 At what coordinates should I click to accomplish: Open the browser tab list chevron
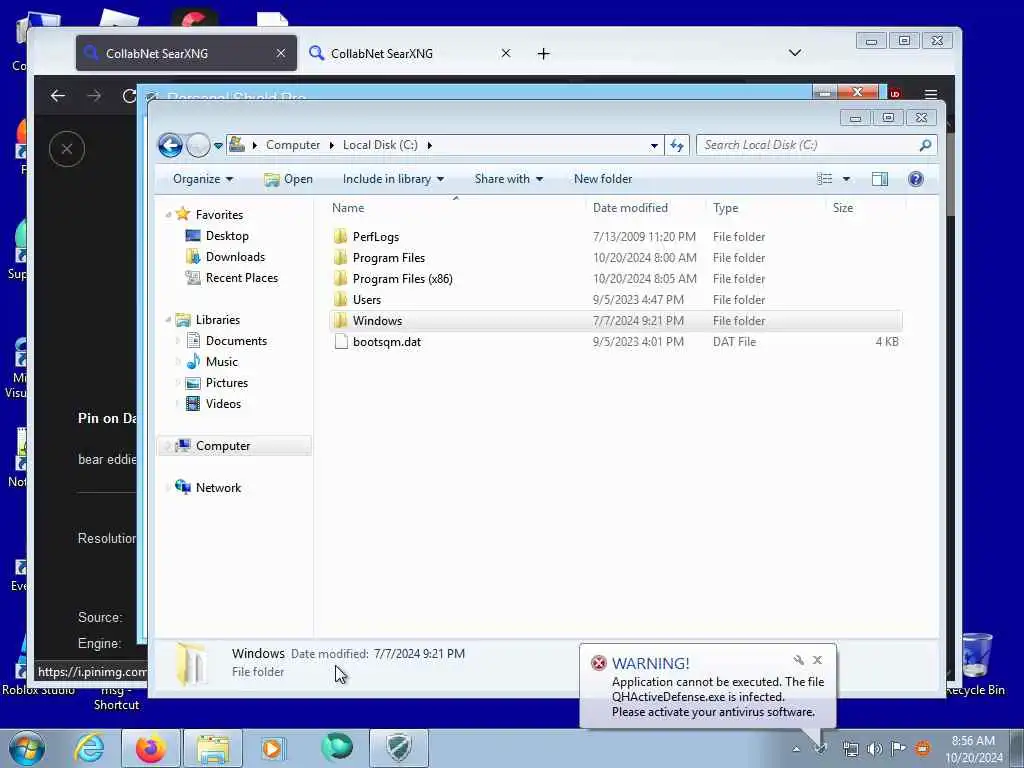795,53
